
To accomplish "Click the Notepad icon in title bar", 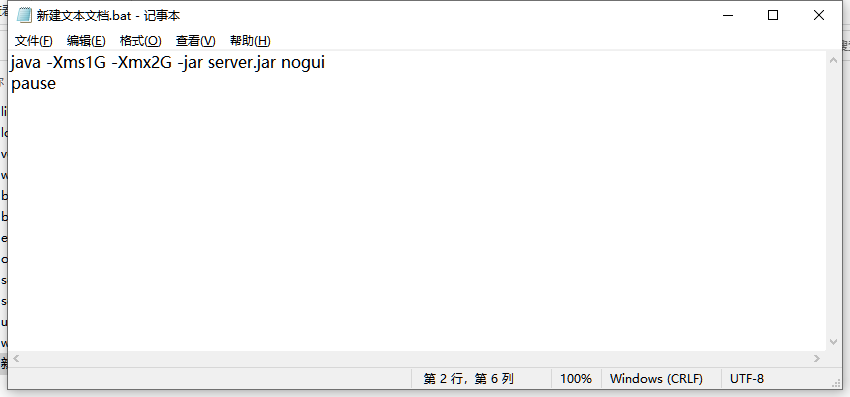I will coord(24,15).
